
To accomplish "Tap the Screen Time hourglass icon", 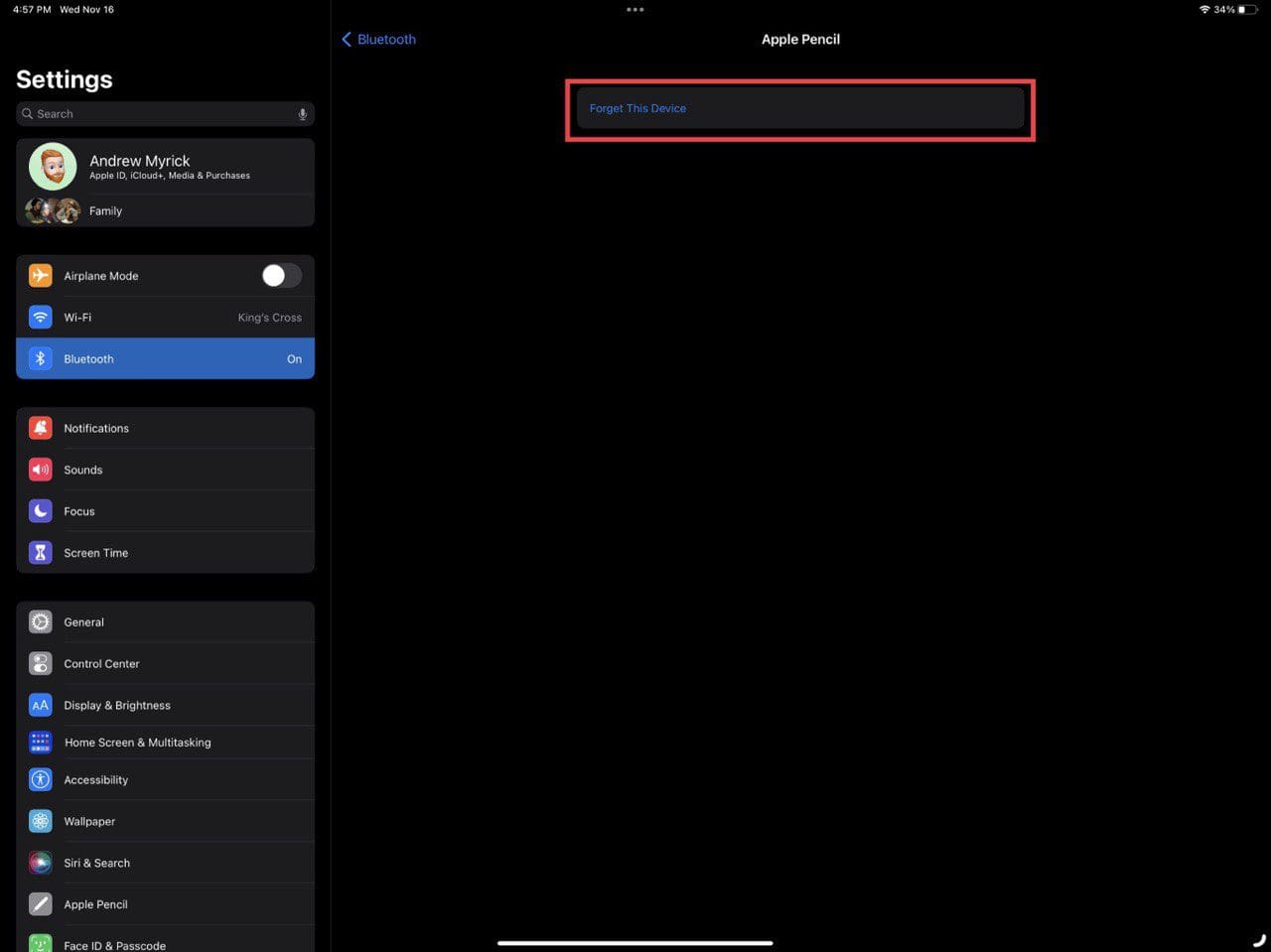I will click(40, 553).
